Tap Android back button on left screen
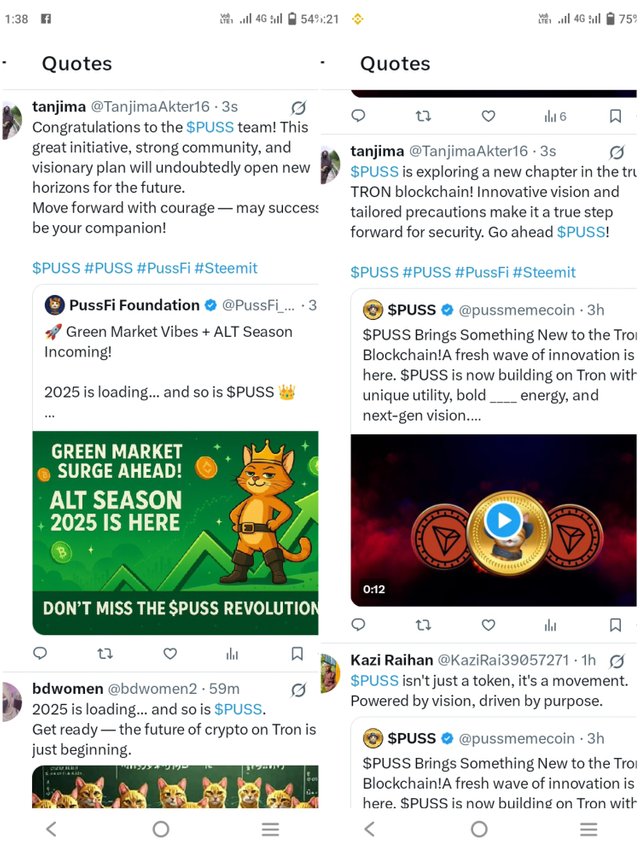 (x=52, y=829)
